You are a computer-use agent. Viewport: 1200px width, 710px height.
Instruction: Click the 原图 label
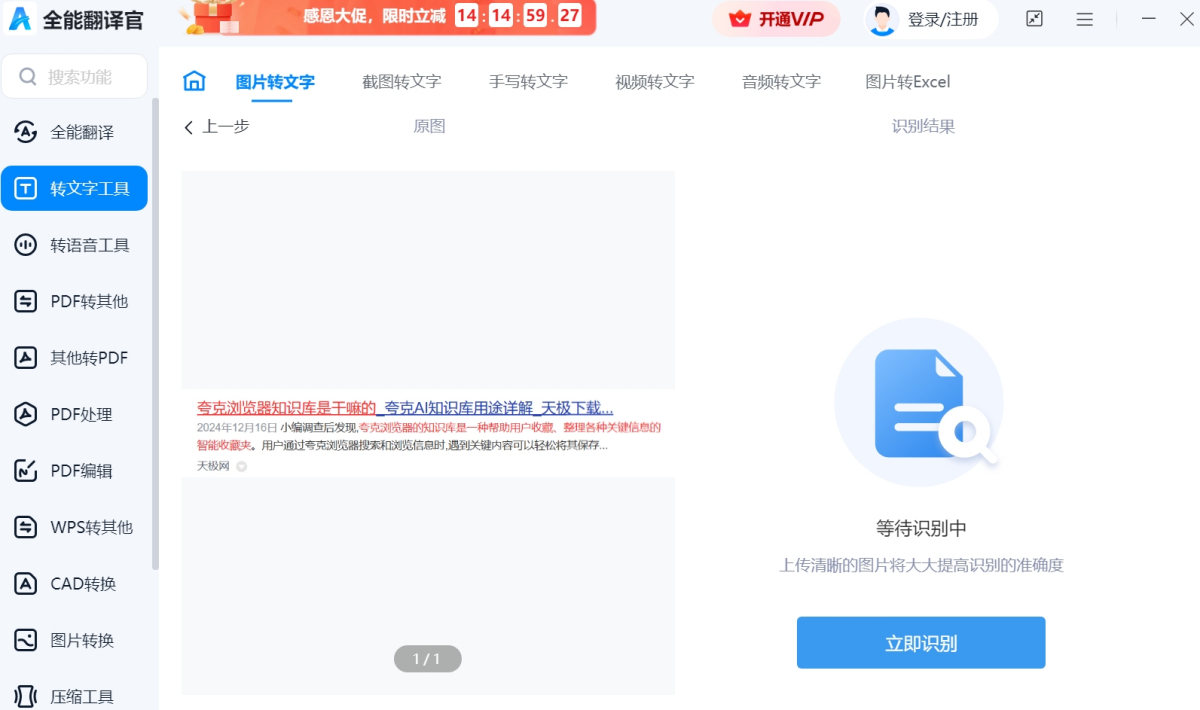pyautogui.click(x=429, y=127)
